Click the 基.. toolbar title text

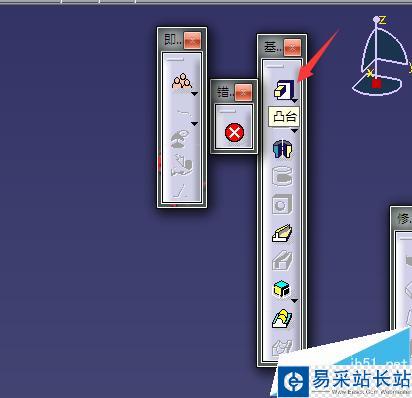[272, 48]
